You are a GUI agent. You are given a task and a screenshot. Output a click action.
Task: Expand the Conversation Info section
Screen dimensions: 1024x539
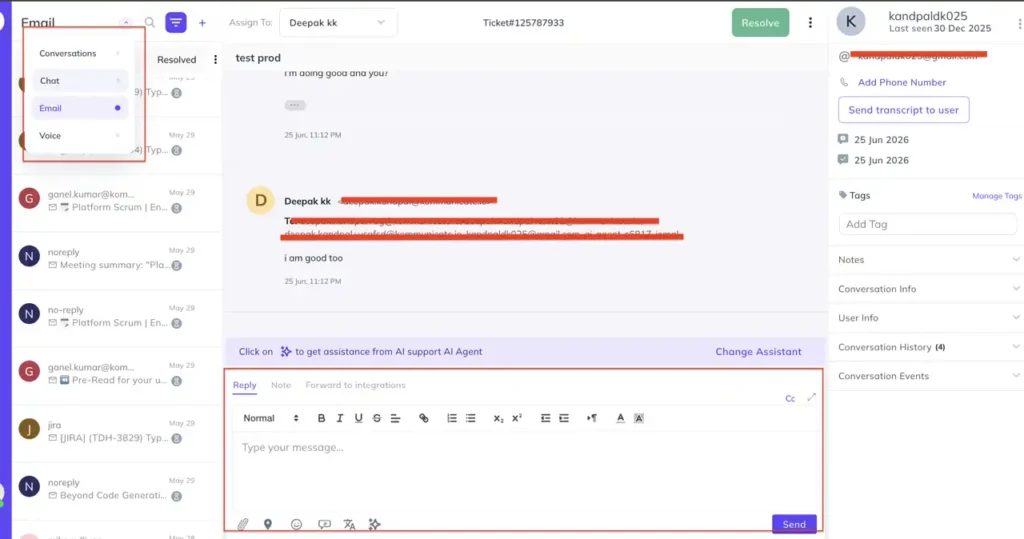pos(929,289)
